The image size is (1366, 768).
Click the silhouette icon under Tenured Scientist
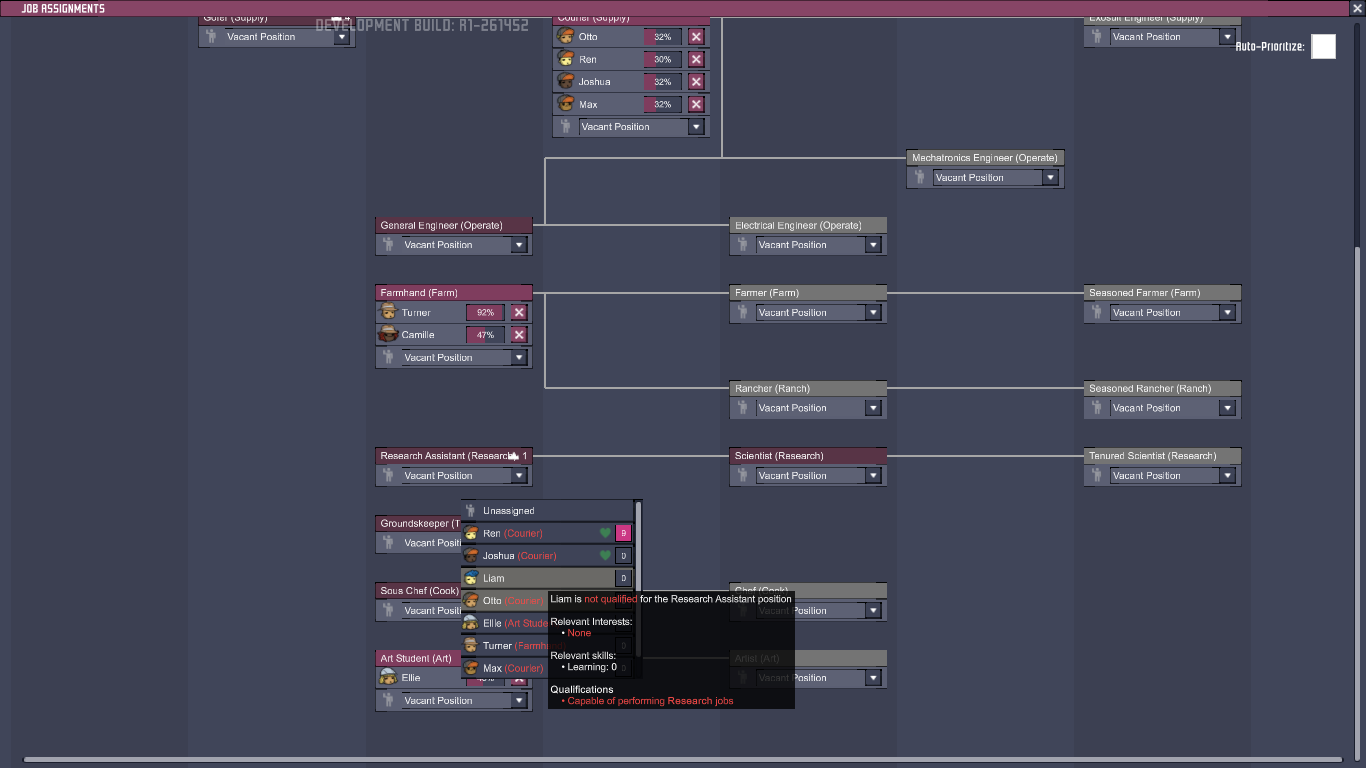coord(1096,475)
